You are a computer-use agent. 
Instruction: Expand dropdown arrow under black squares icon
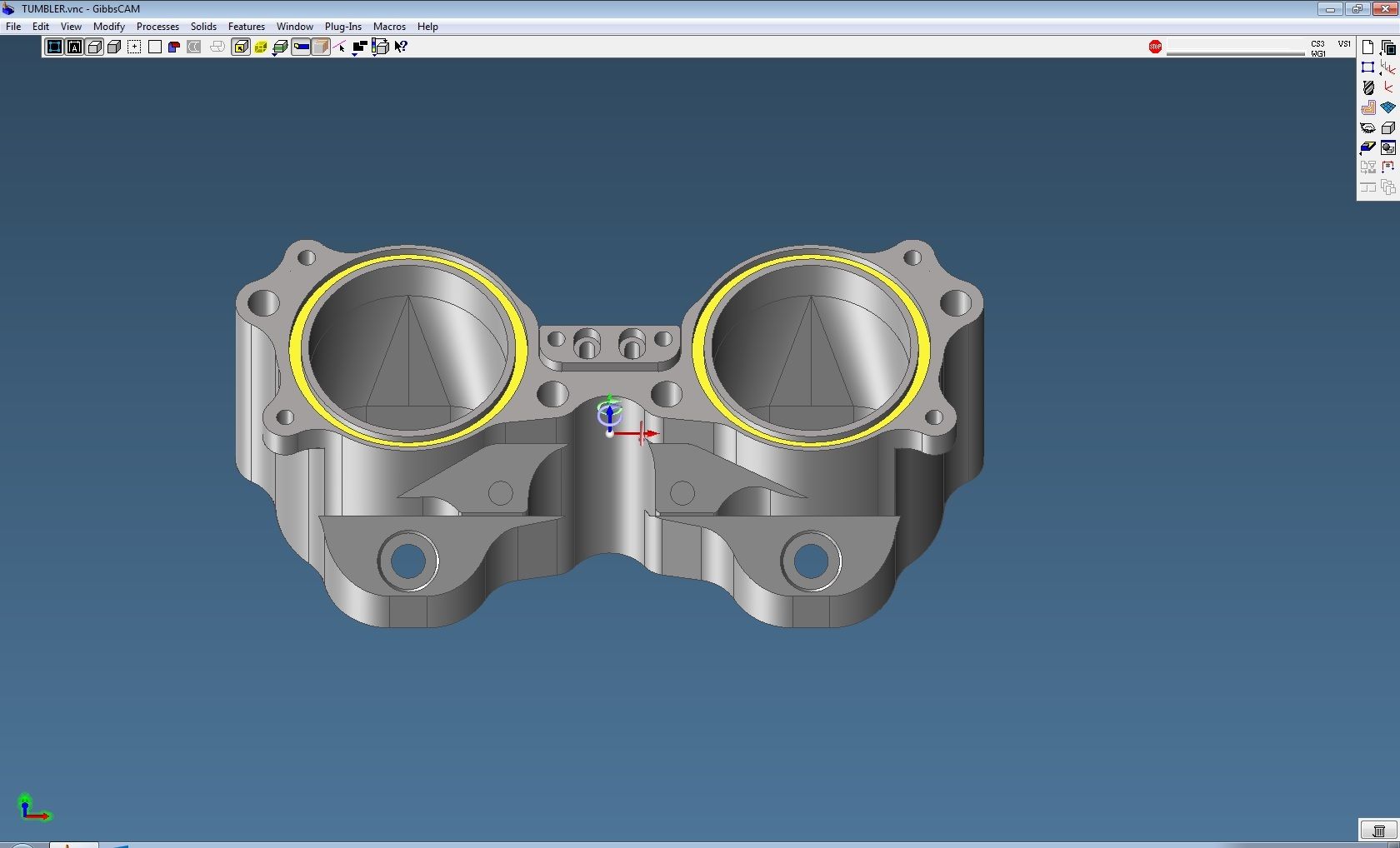(x=355, y=55)
